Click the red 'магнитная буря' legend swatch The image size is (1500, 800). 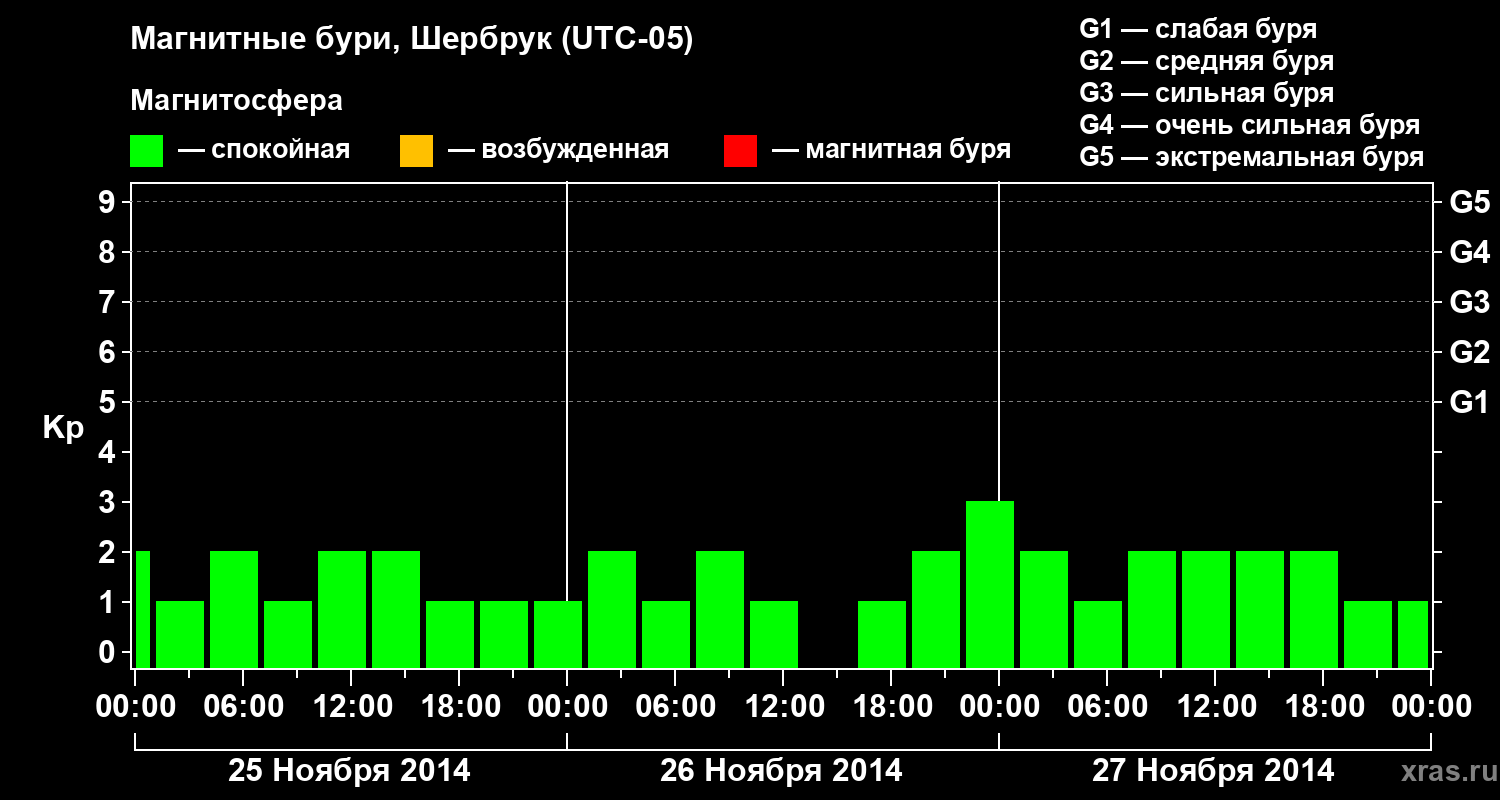740,151
